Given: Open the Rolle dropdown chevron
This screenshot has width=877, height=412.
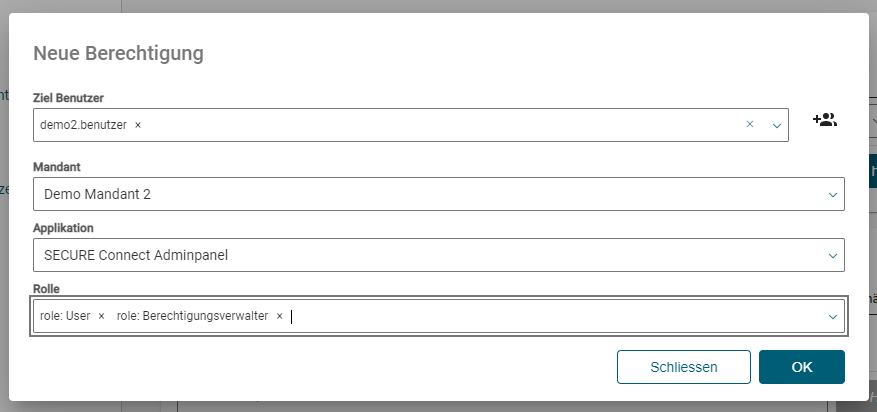Looking at the screenshot, I should click(832, 316).
